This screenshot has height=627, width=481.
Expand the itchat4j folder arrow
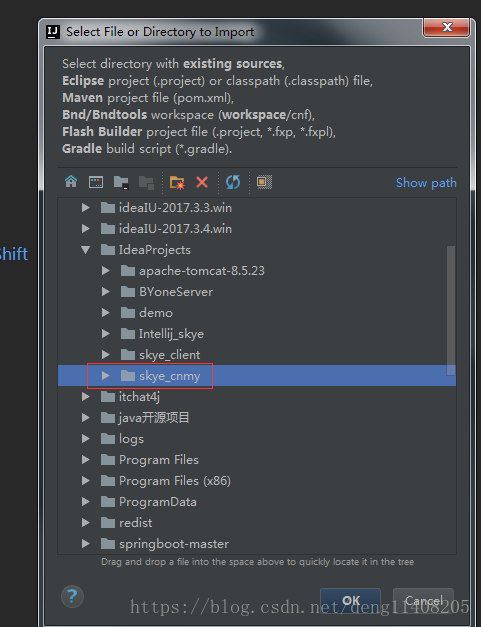pos(86,397)
